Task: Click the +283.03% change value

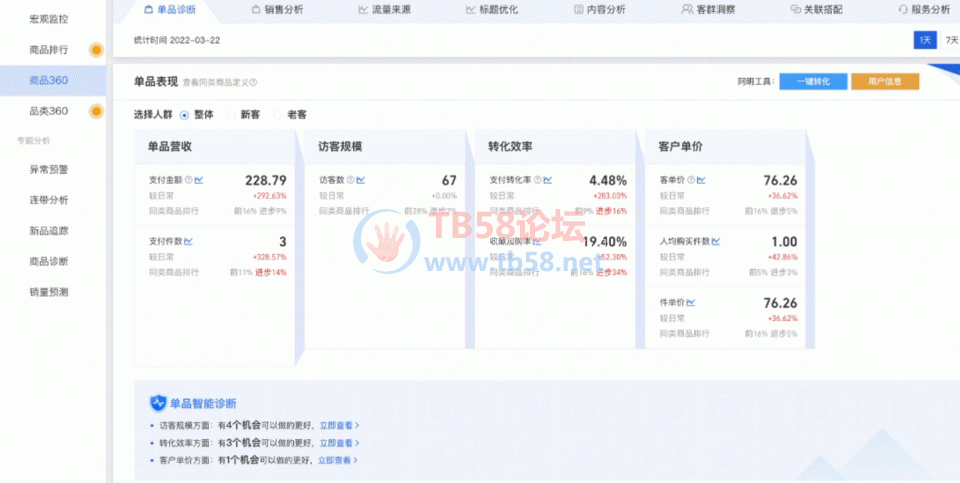Action: pos(610,196)
